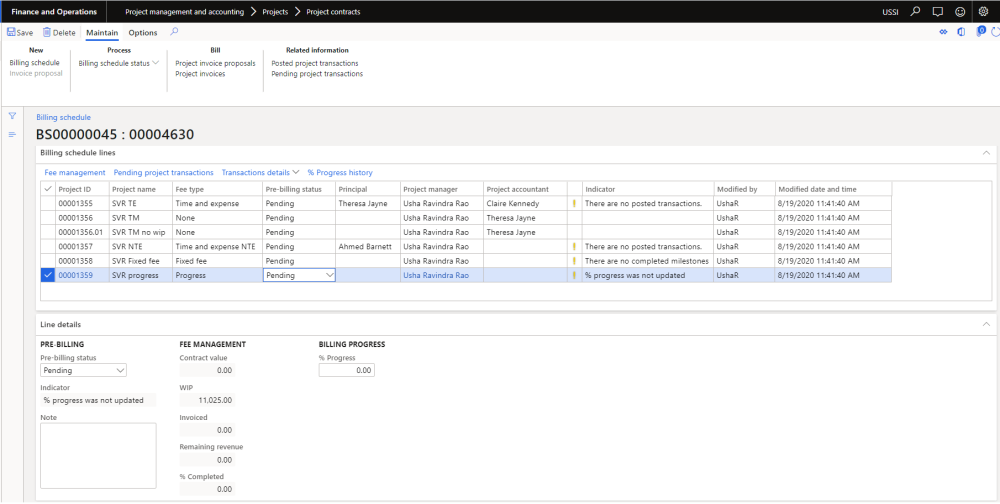1000x504 pixels.
Task: Open in Office app icon
Action: (x=961, y=33)
